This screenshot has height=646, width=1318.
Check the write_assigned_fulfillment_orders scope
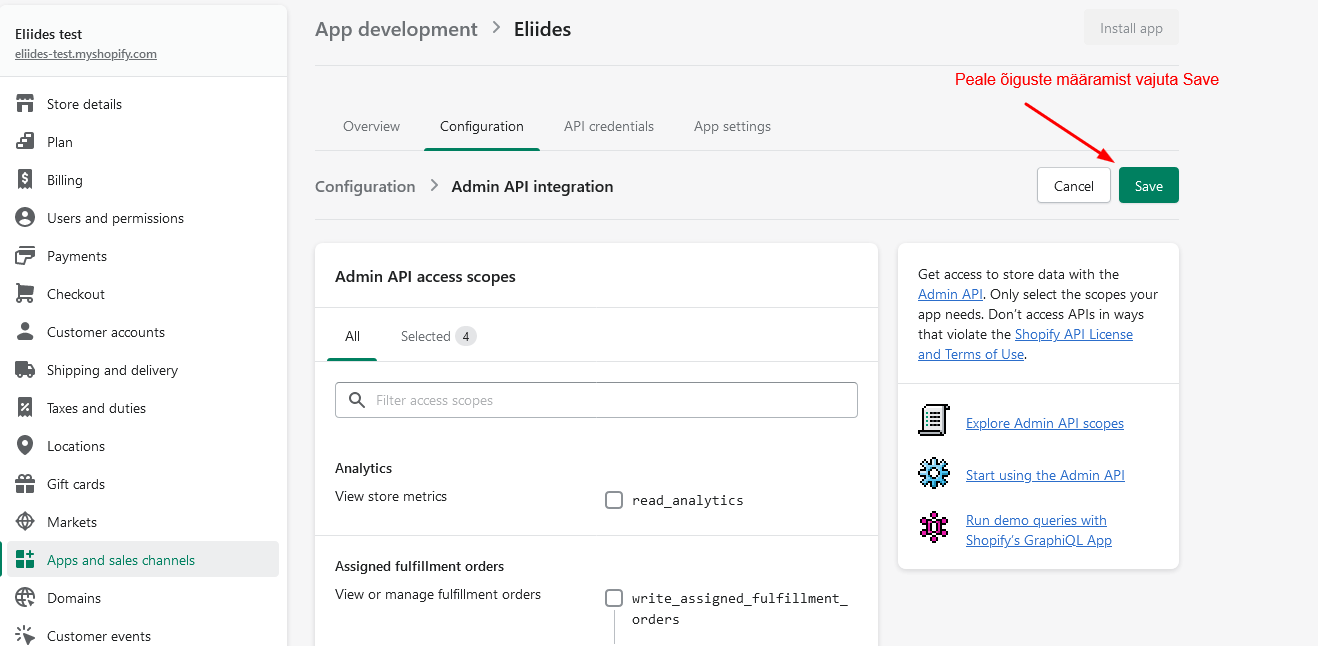click(x=614, y=598)
